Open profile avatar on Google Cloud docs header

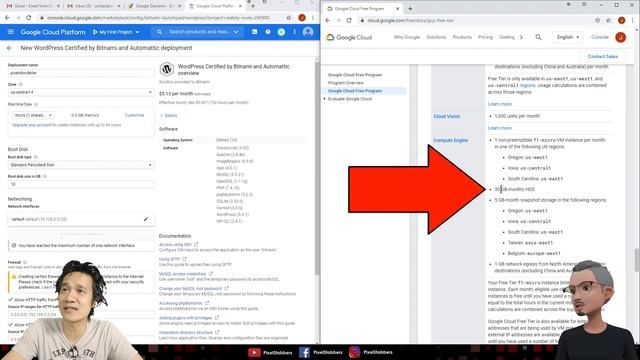[620, 37]
